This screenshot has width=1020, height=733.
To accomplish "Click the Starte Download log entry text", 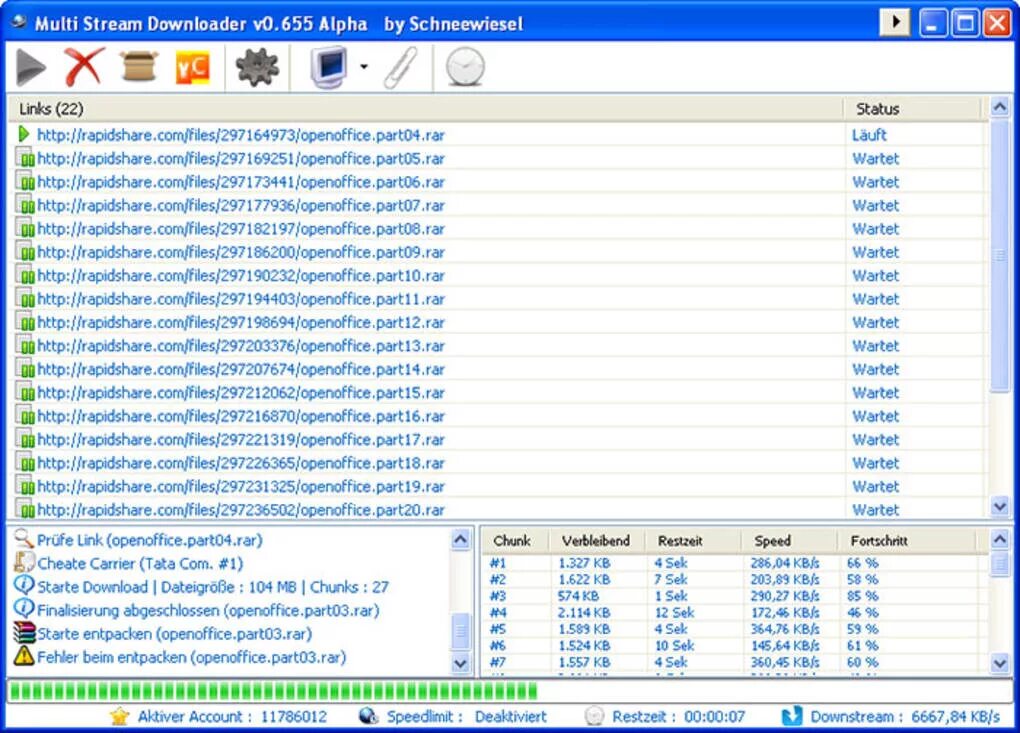I will 213,587.
